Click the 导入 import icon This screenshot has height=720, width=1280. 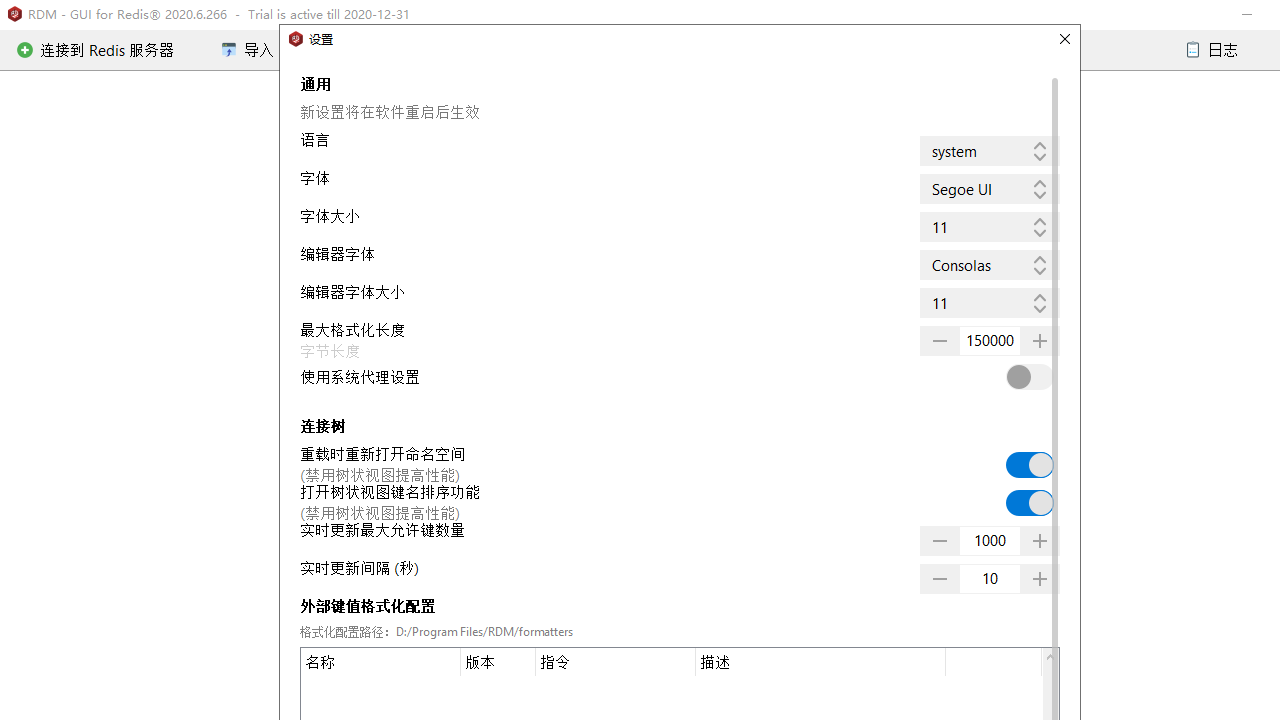[229, 50]
